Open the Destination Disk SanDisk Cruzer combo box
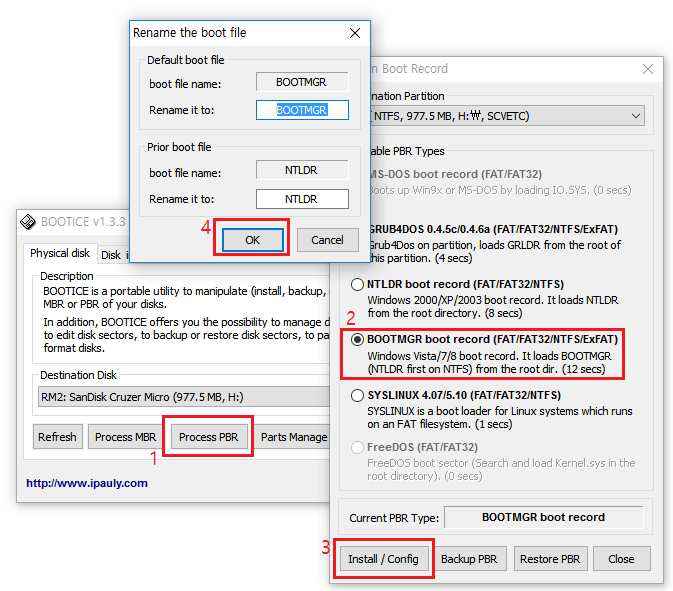673x591 pixels. pyautogui.click(x=184, y=397)
